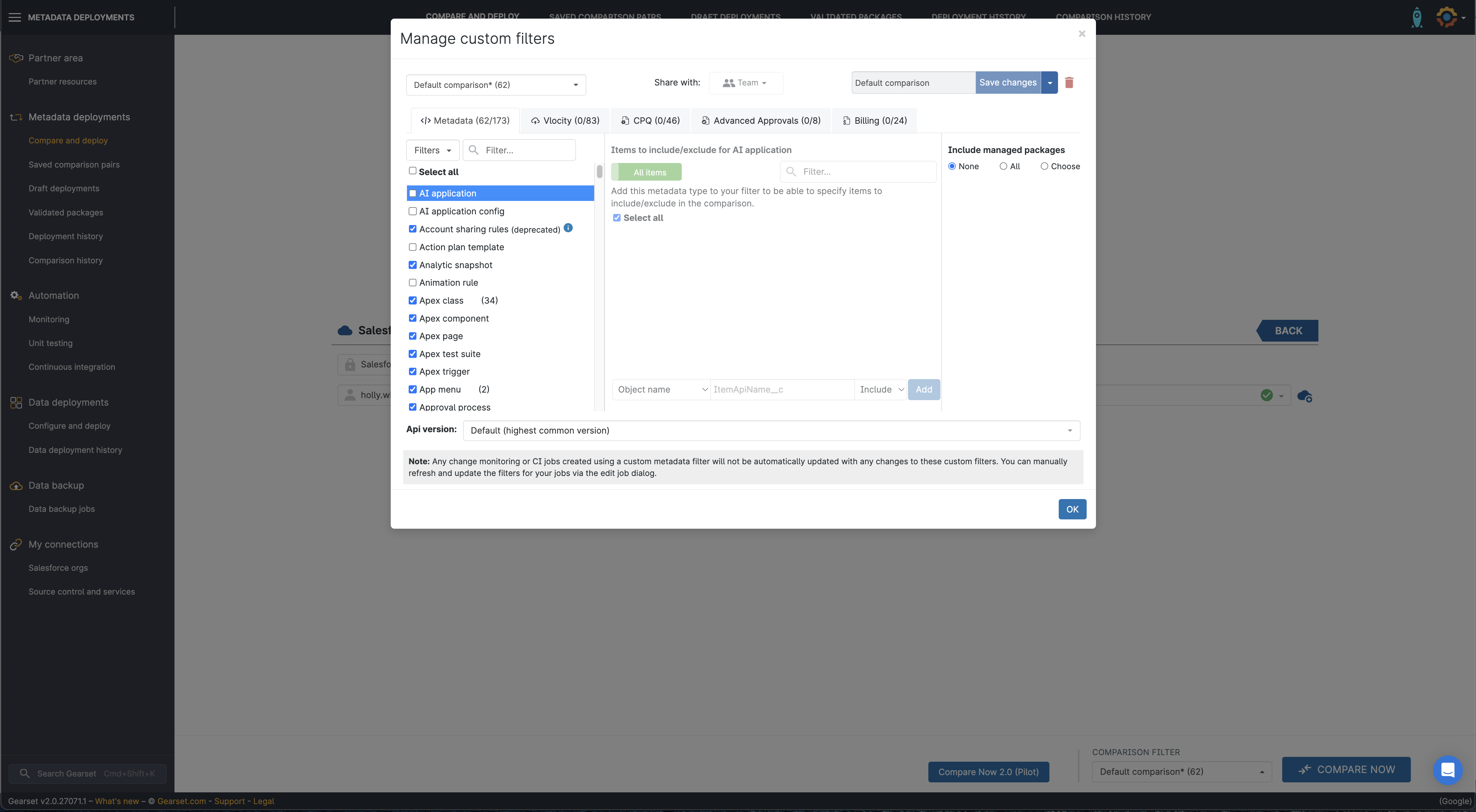Open the intercom chat bubble icon
The image size is (1476, 812).
click(x=1447, y=770)
